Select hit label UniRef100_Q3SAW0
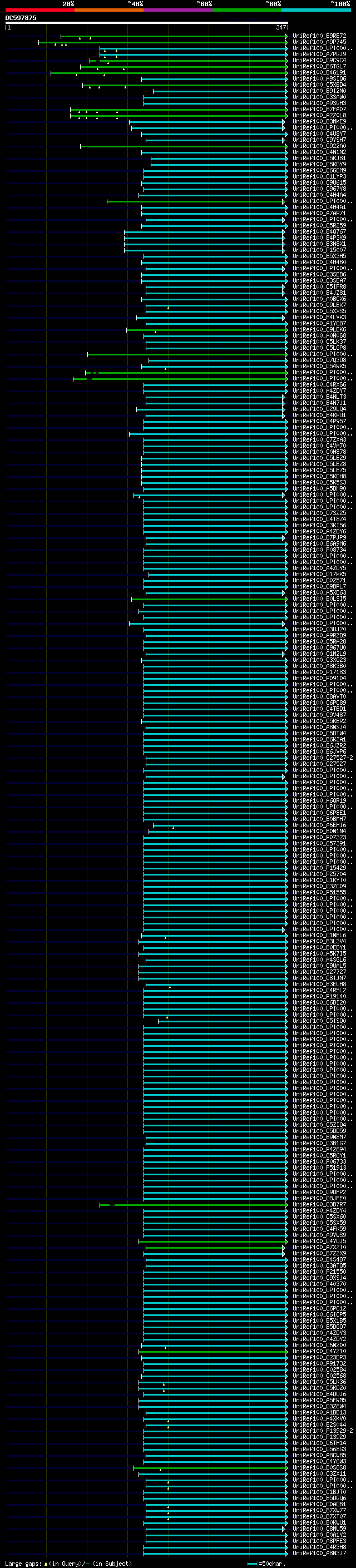Image resolution: width=356 pixels, height=1568 pixels. click(x=319, y=97)
